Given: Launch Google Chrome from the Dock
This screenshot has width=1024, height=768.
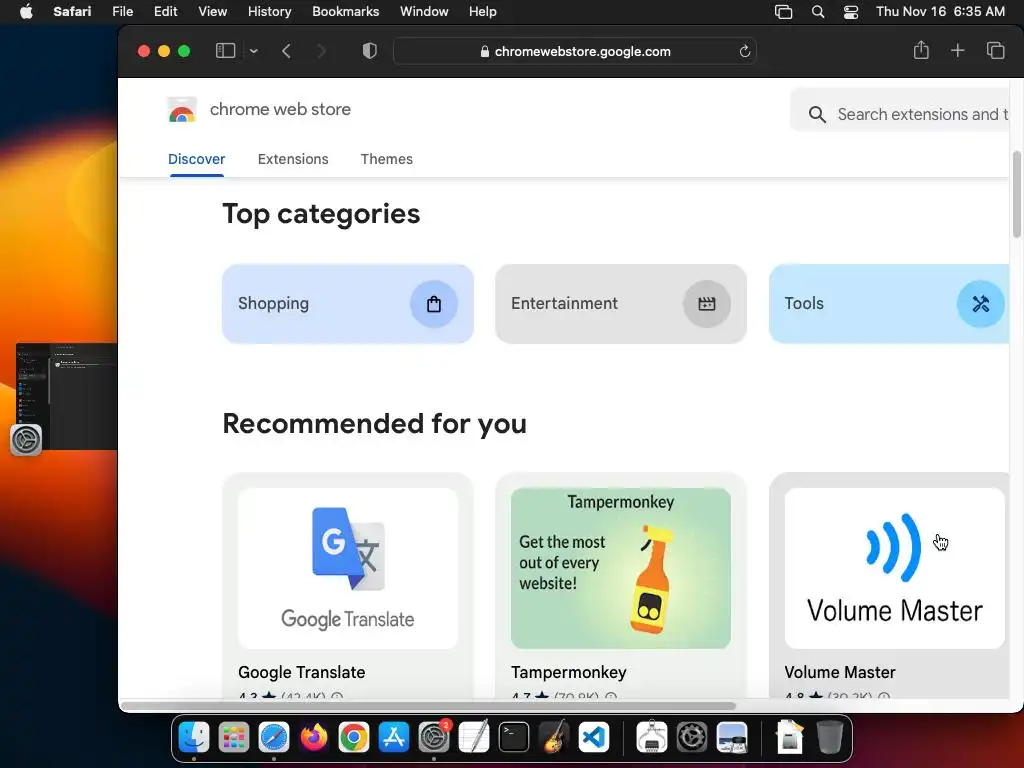Looking at the screenshot, I should [x=353, y=737].
